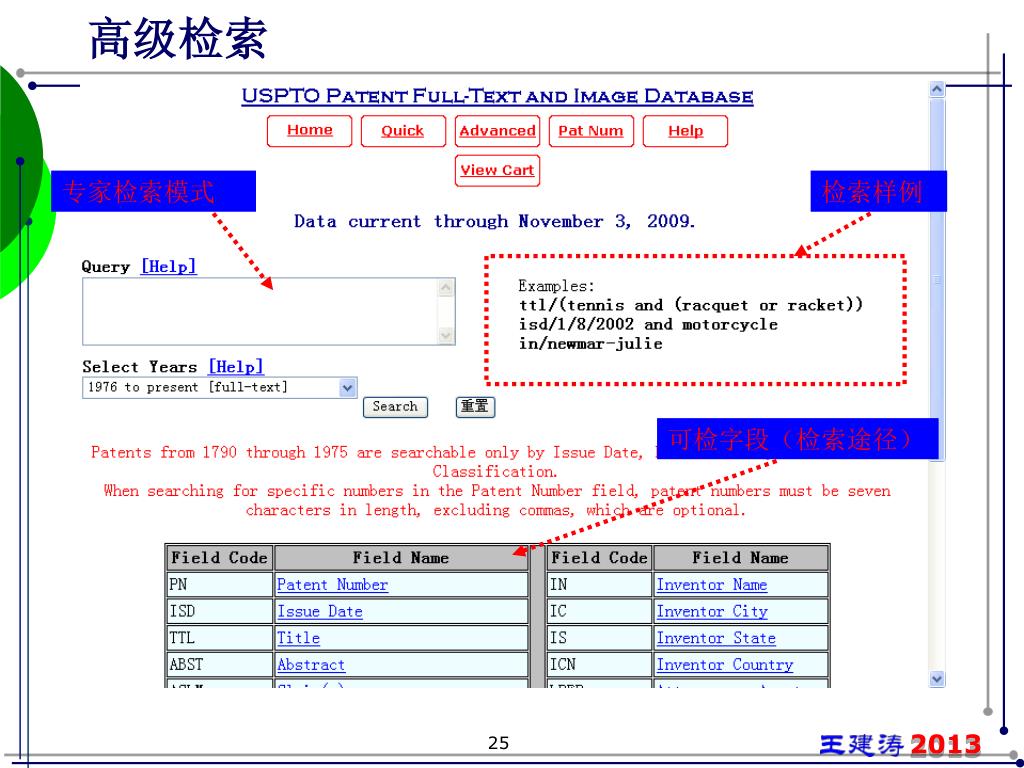The width and height of the screenshot is (1024, 768).
Task: Open the Patent Number field link
Action: 332,584
